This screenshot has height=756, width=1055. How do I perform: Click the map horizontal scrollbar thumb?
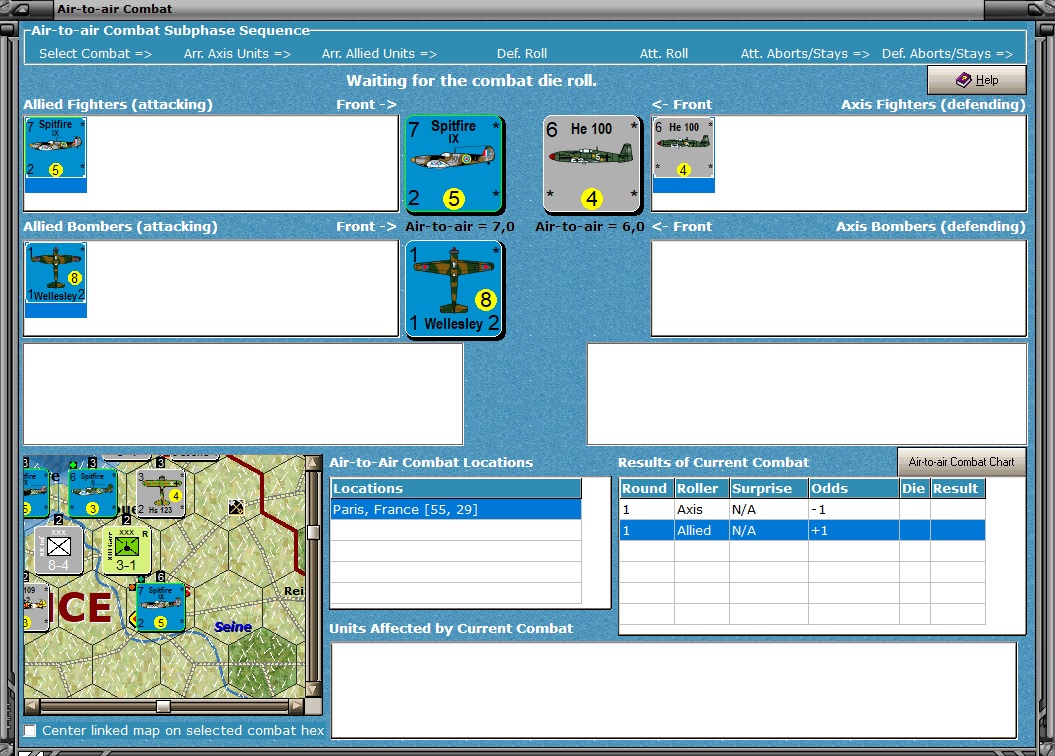point(163,706)
